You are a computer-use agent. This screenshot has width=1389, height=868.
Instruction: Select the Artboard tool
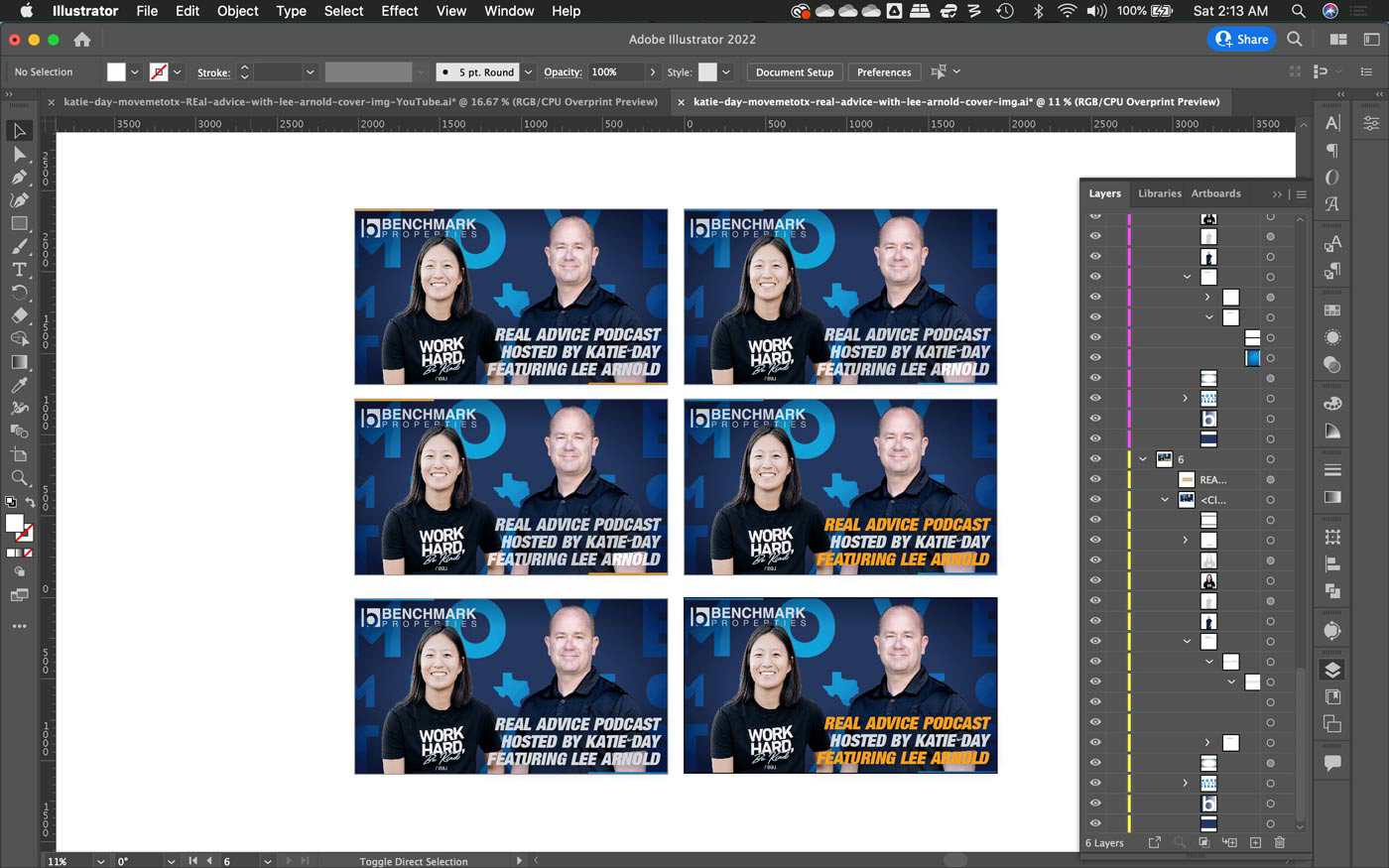point(19,454)
